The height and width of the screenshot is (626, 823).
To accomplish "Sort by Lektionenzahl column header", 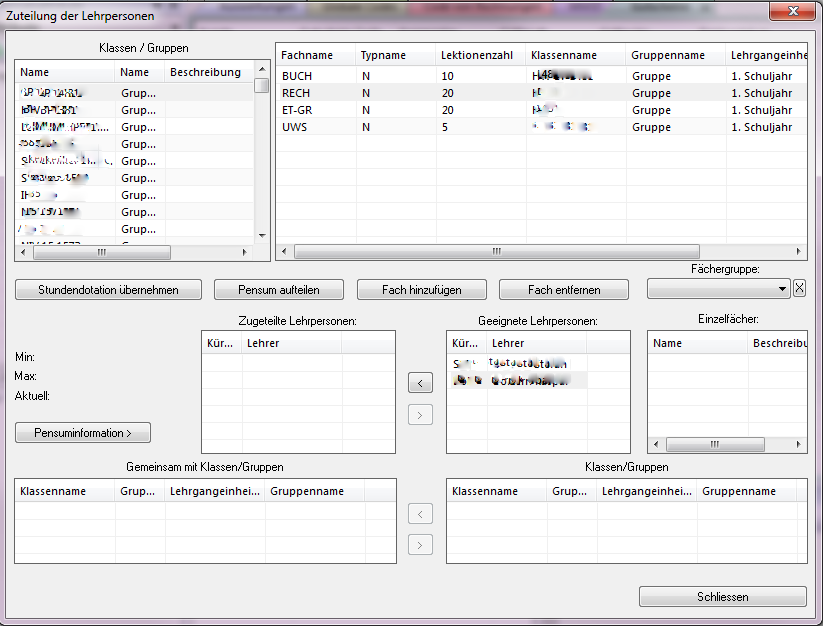I will click(479, 56).
